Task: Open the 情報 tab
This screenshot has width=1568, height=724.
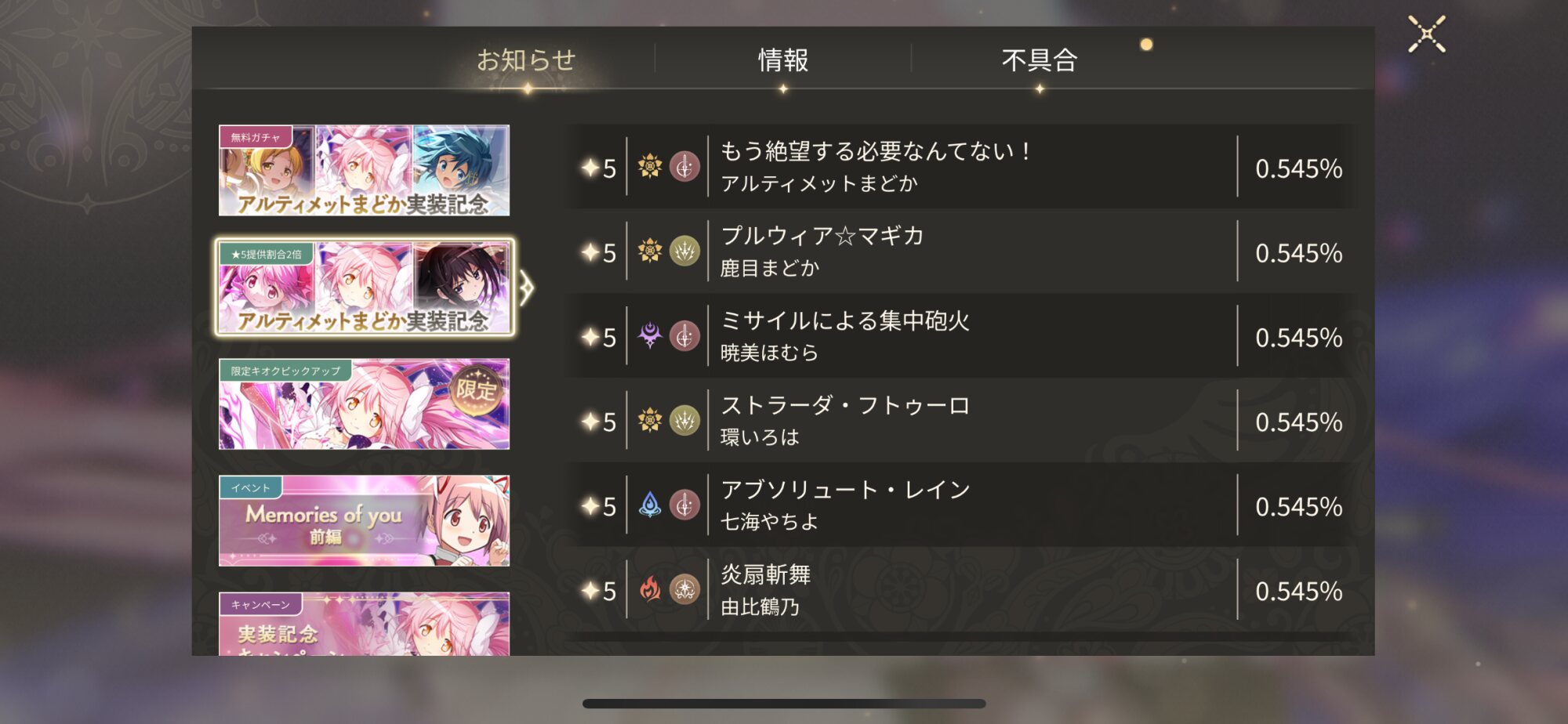Action: pyautogui.click(x=782, y=60)
